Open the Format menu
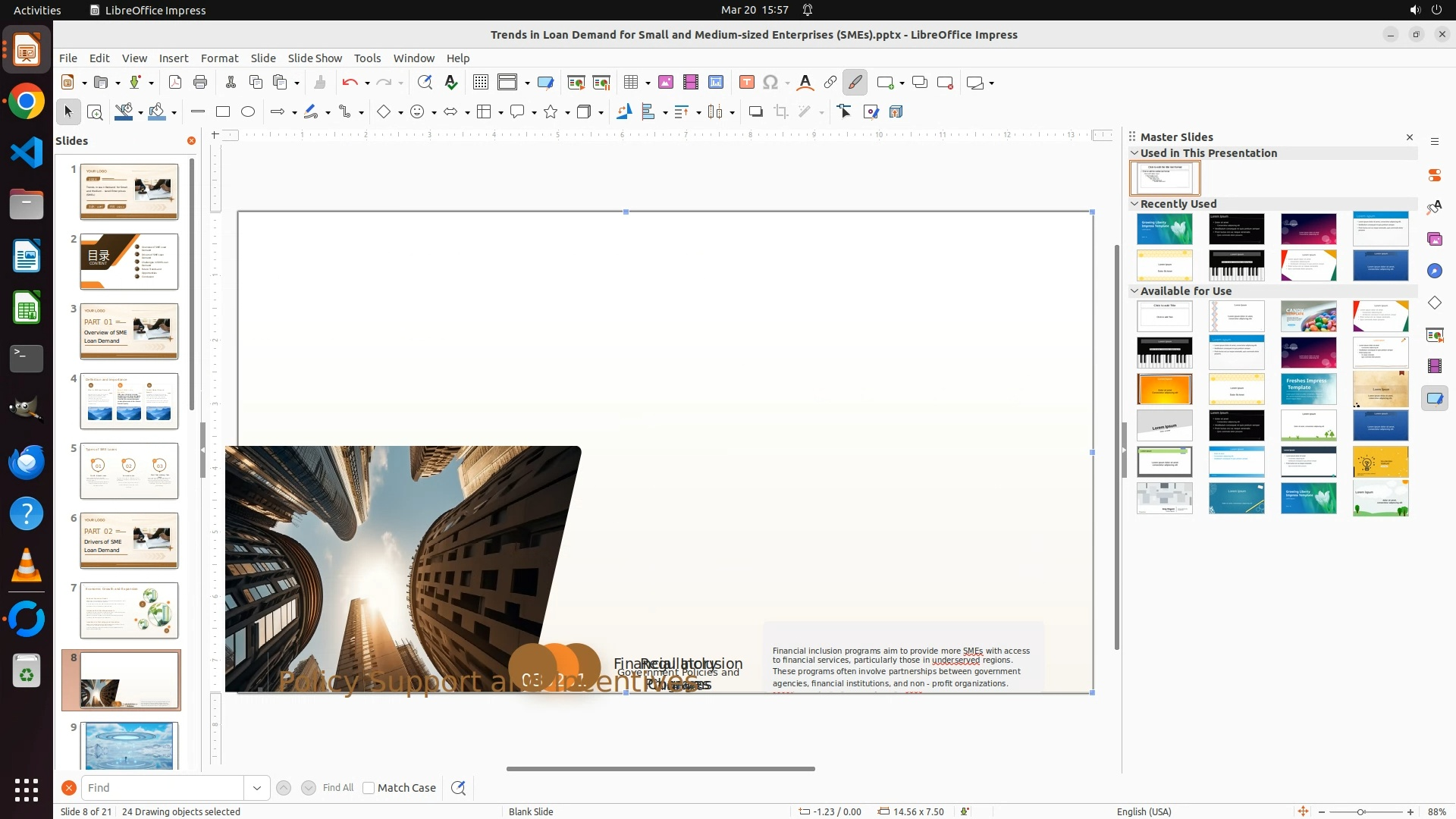 [x=219, y=58]
